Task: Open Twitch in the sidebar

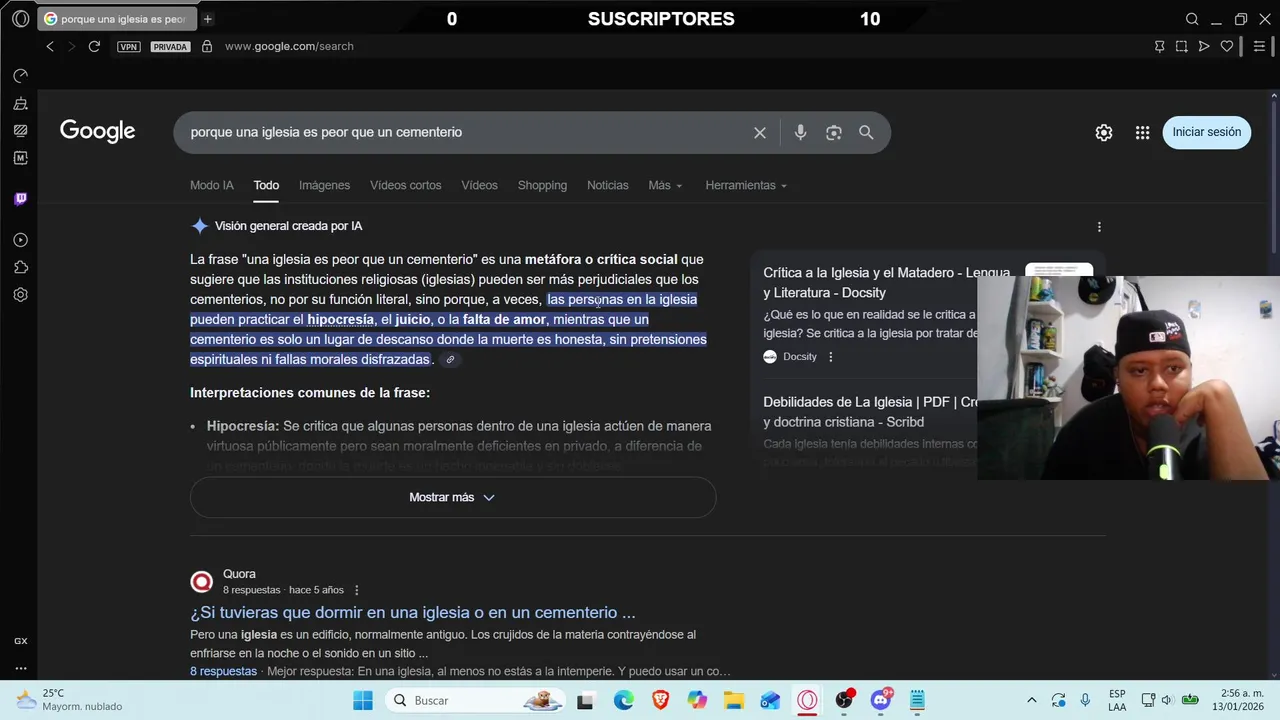Action: pos(20,199)
